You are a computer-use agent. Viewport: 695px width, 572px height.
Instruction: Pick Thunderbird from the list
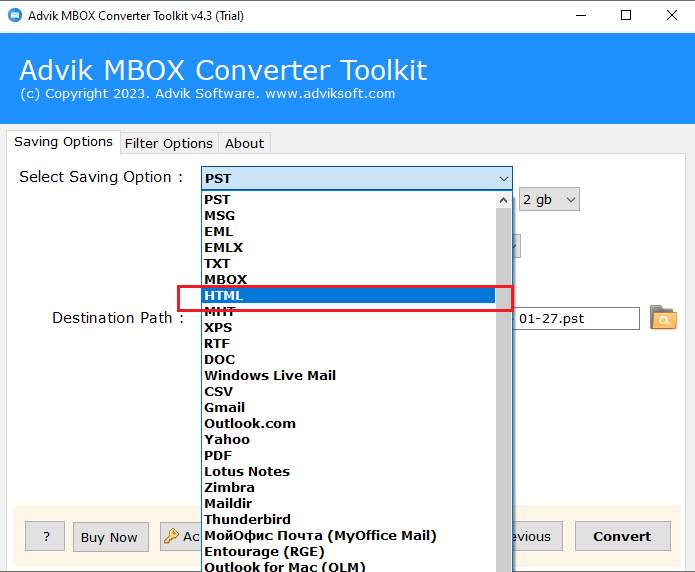point(349,519)
